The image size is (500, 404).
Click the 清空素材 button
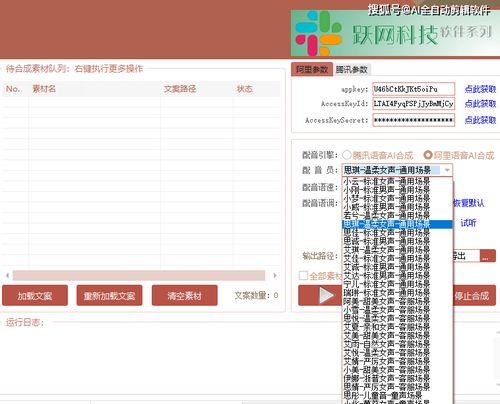(x=184, y=295)
